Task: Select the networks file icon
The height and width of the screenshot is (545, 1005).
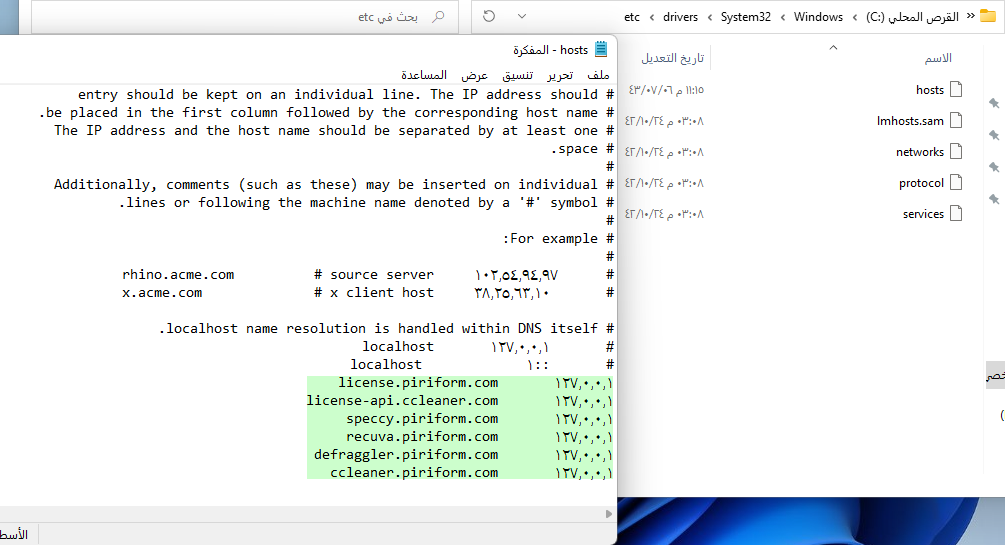Action: [956, 151]
